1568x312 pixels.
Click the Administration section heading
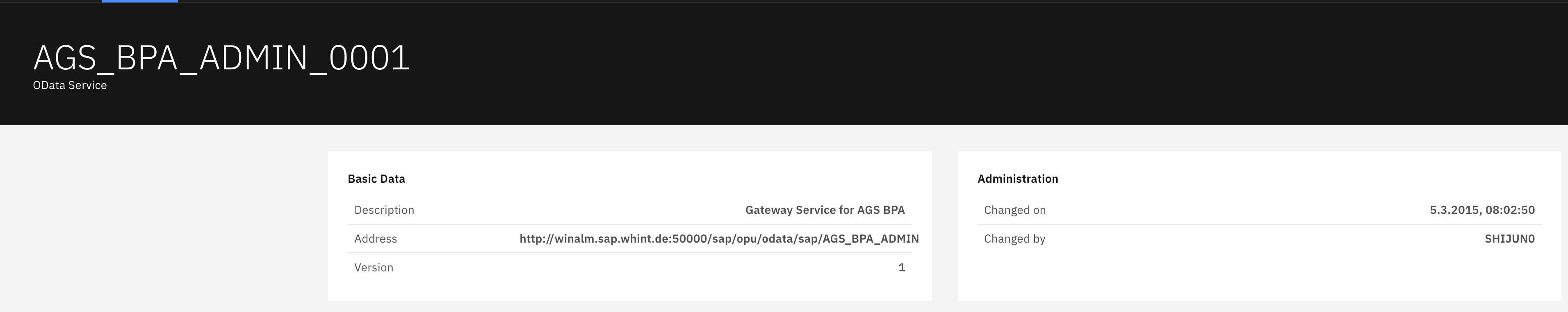1017,179
